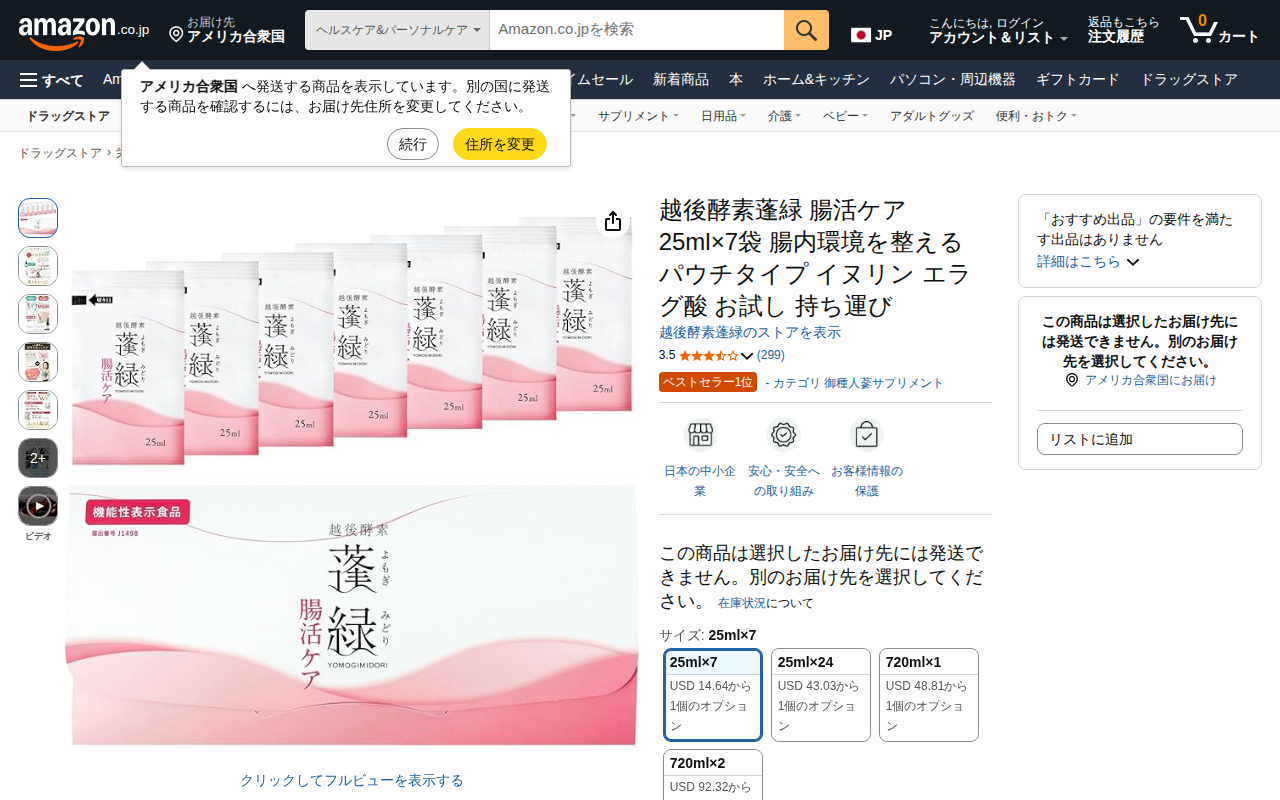The width and height of the screenshot is (1280, 800).
Task: Click the ベストセラー1位 badge
Action: 708,382
